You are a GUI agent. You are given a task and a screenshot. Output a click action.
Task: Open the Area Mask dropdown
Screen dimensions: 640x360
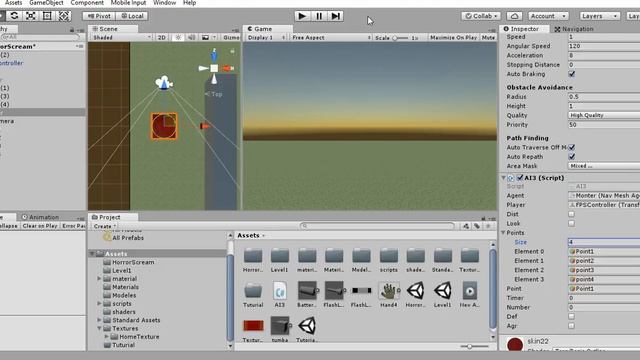[604, 166]
